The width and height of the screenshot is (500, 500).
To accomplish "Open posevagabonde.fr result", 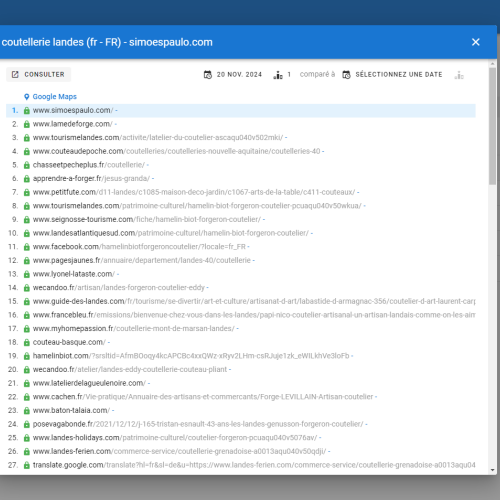I will coord(198,425).
